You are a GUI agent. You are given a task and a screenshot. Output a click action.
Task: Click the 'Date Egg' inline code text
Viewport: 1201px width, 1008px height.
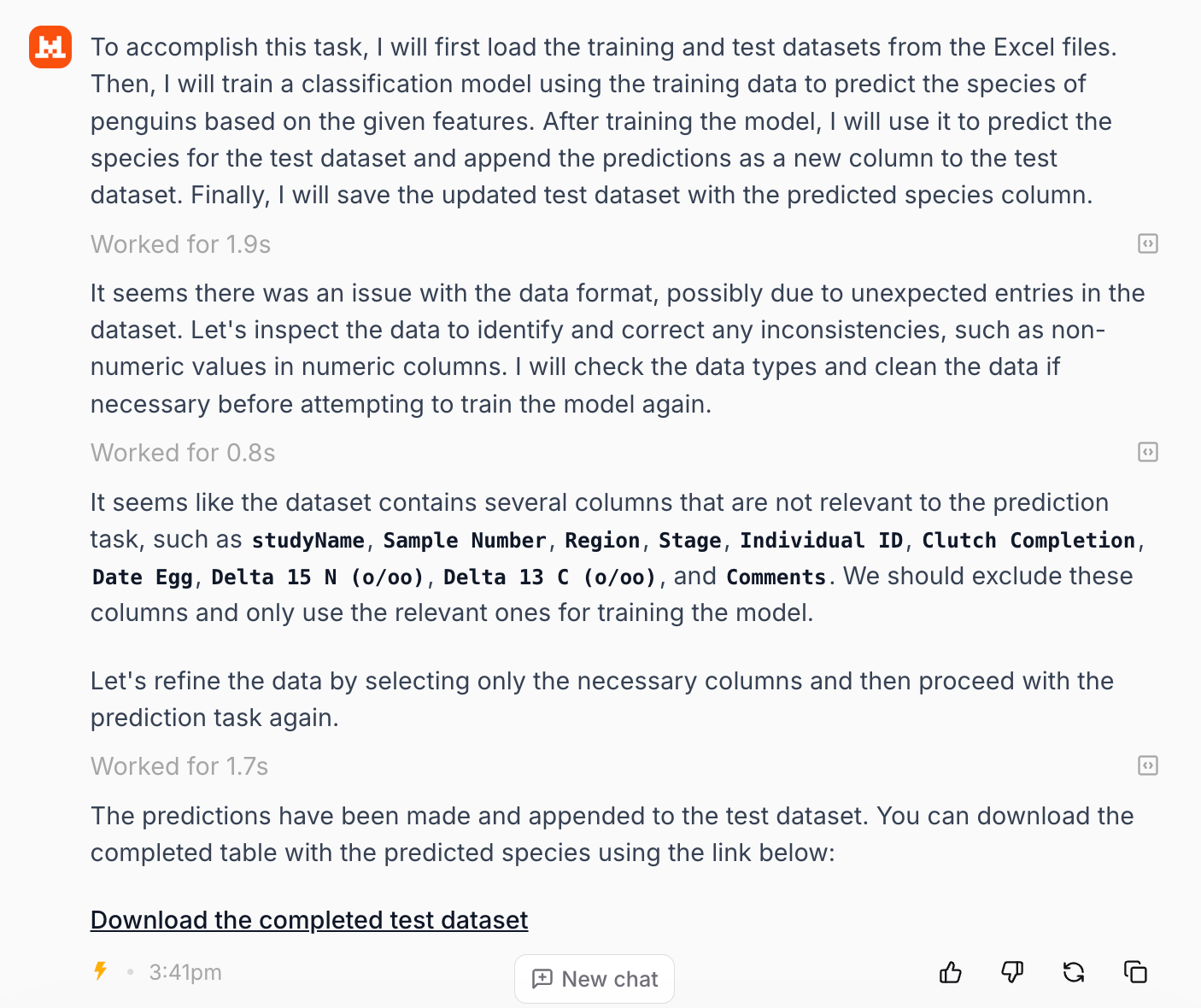[x=143, y=577]
